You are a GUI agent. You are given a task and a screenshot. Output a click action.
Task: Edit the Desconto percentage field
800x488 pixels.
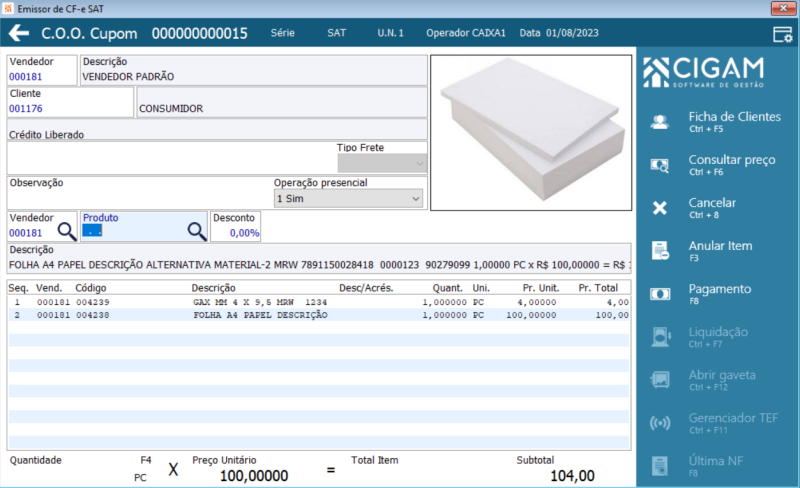point(235,233)
